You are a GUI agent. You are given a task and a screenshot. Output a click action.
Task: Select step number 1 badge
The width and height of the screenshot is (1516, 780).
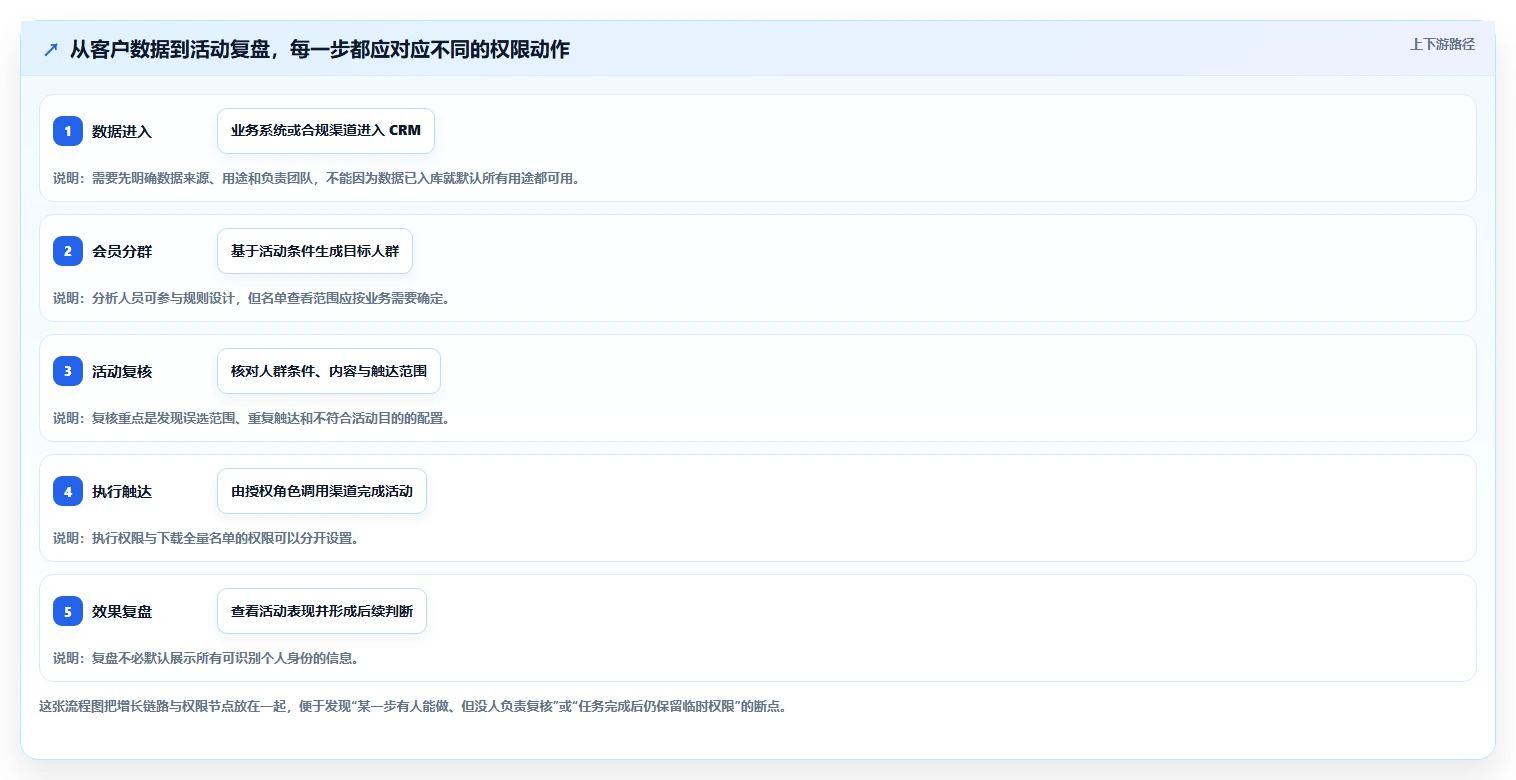tap(68, 131)
